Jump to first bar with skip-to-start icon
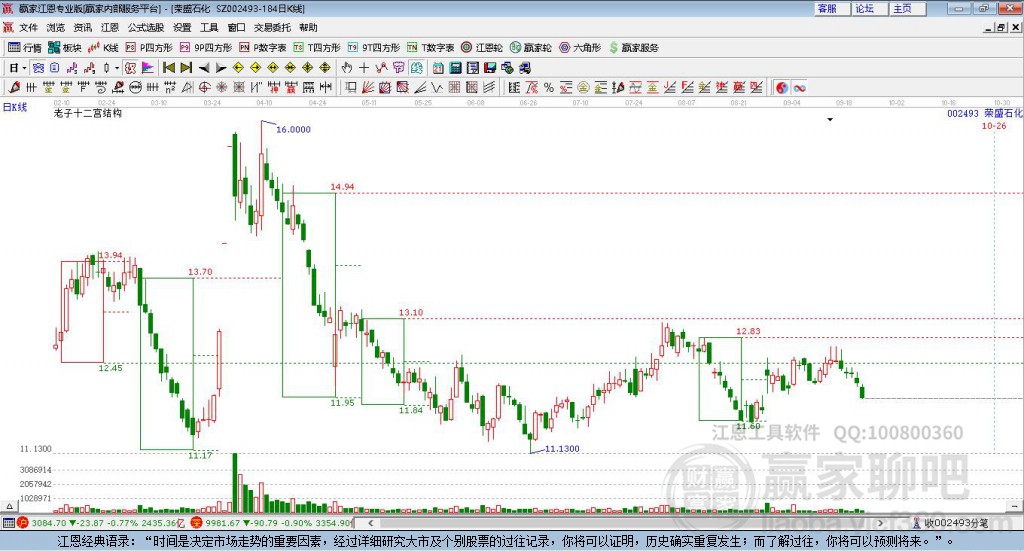 coord(168,68)
